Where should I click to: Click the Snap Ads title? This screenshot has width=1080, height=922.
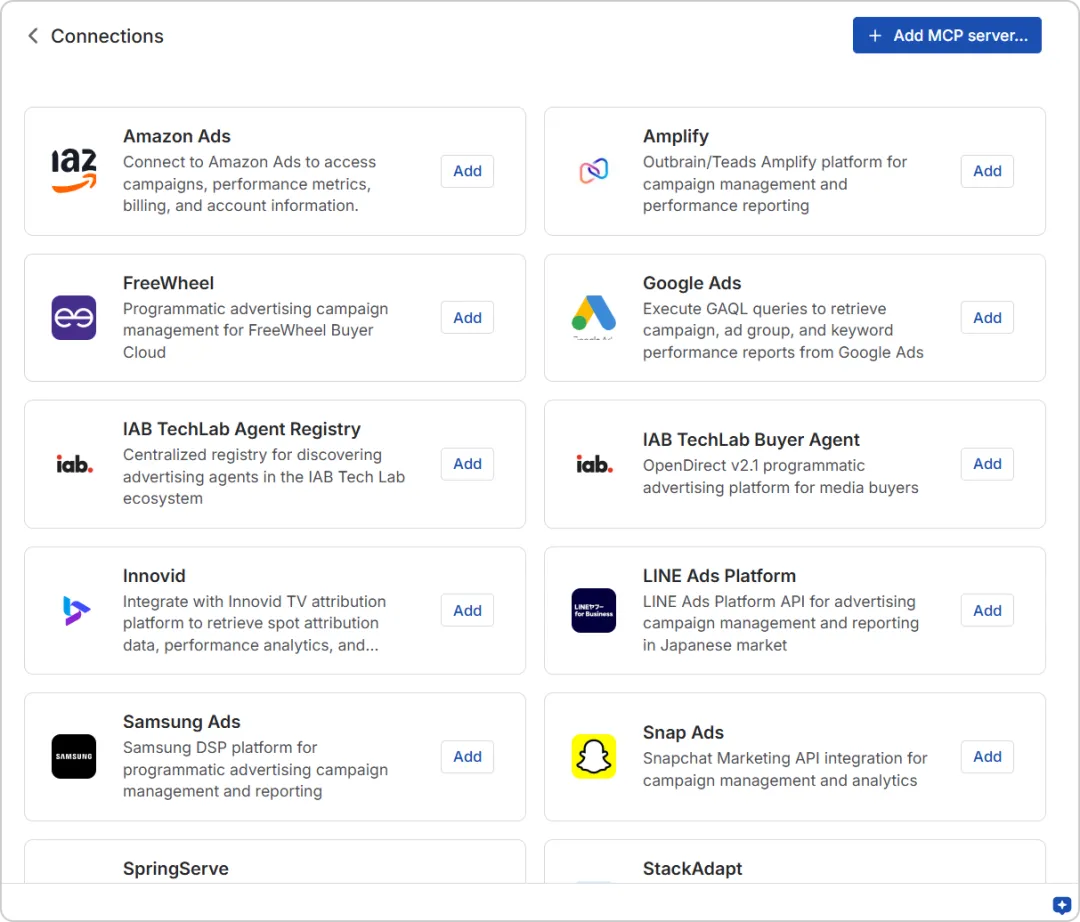683,733
